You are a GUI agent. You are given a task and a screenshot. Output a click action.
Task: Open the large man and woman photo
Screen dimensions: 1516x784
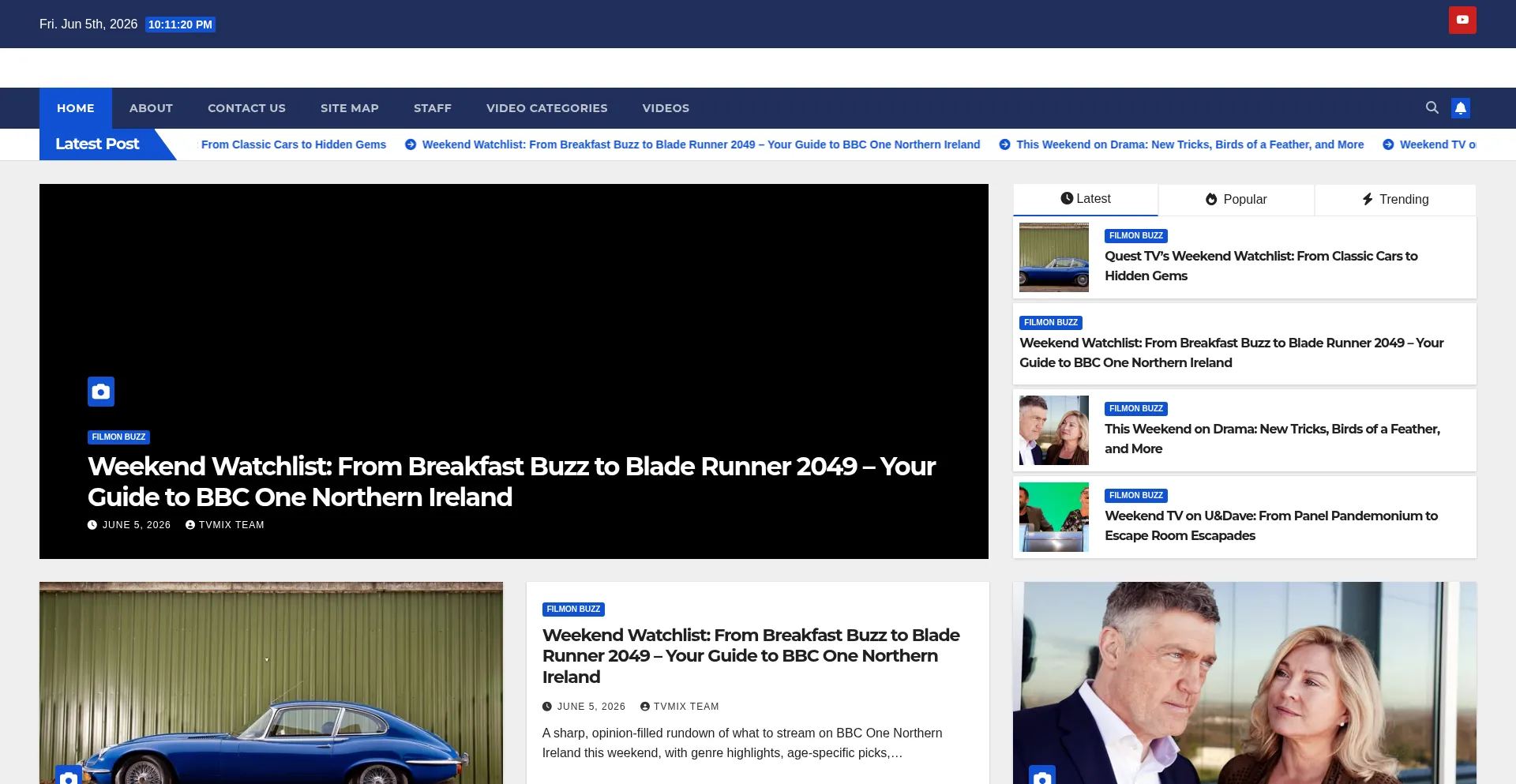(1244, 683)
